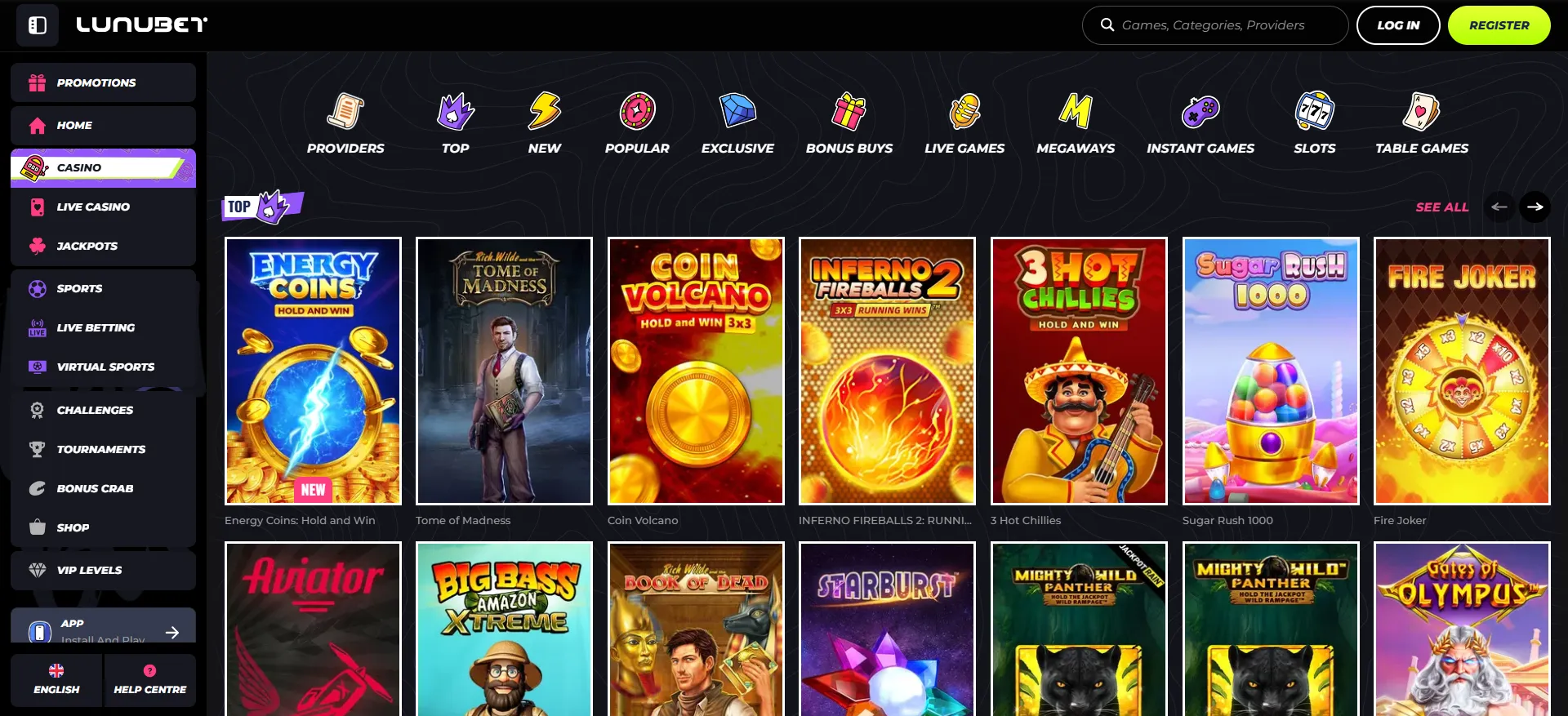The width and height of the screenshot is (1568, 716).
Task: Click the Top section badge
Action: [x=263, y=207]
